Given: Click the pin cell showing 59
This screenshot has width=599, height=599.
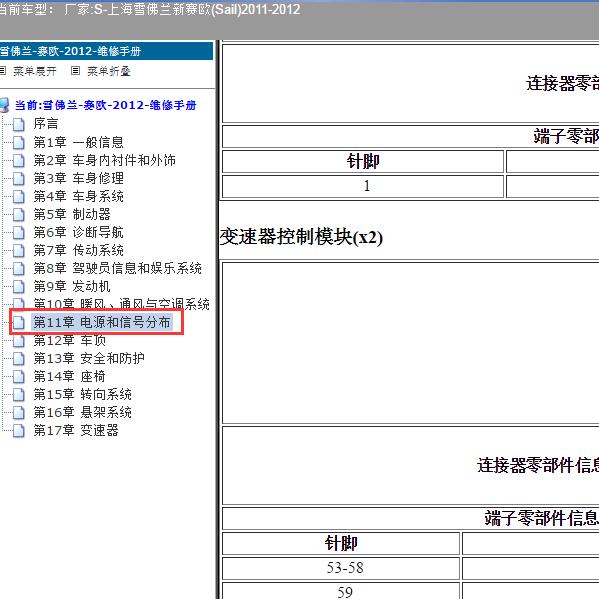Looking at the screenshot, I should click(341, 591).
